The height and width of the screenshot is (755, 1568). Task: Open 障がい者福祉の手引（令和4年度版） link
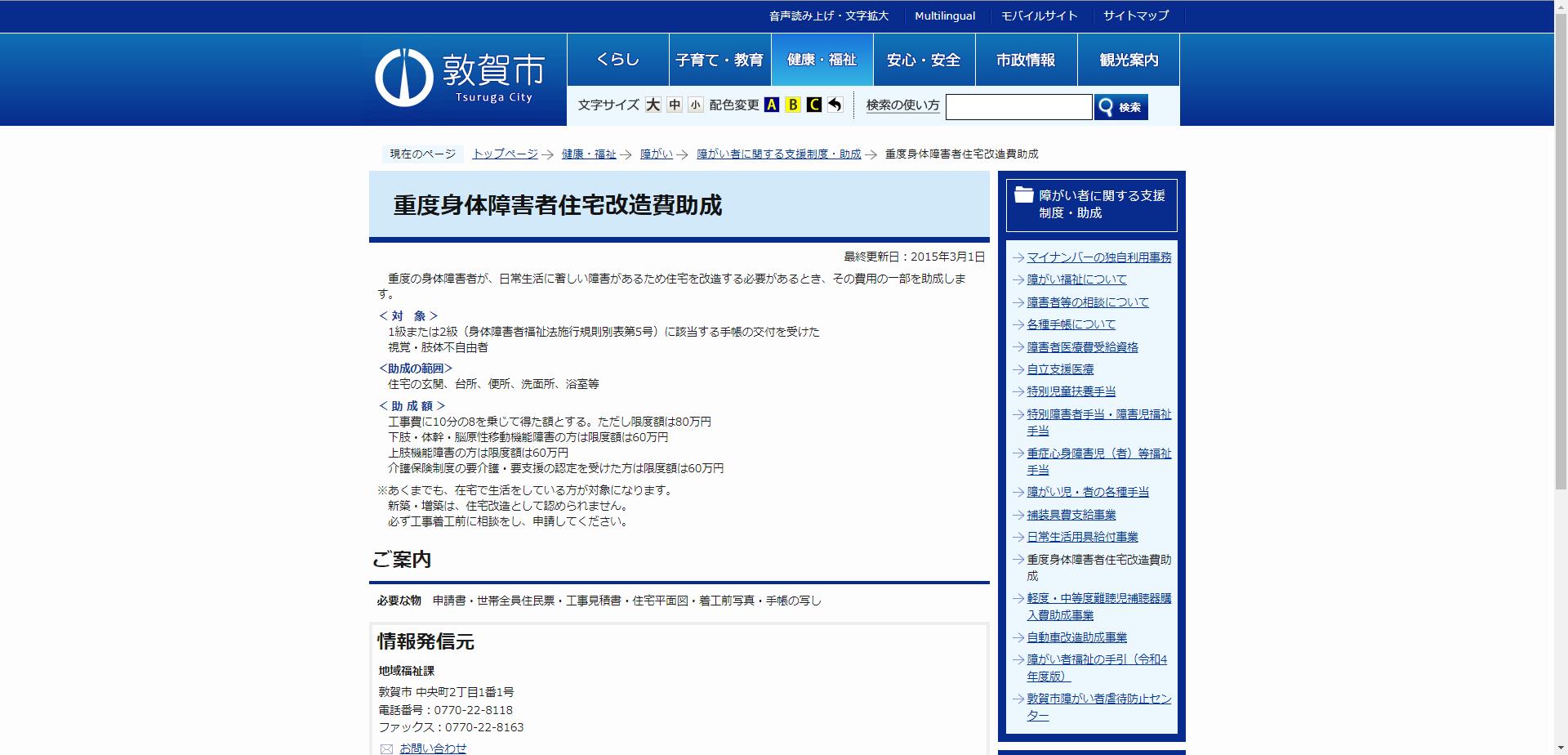click(1097, 668)
